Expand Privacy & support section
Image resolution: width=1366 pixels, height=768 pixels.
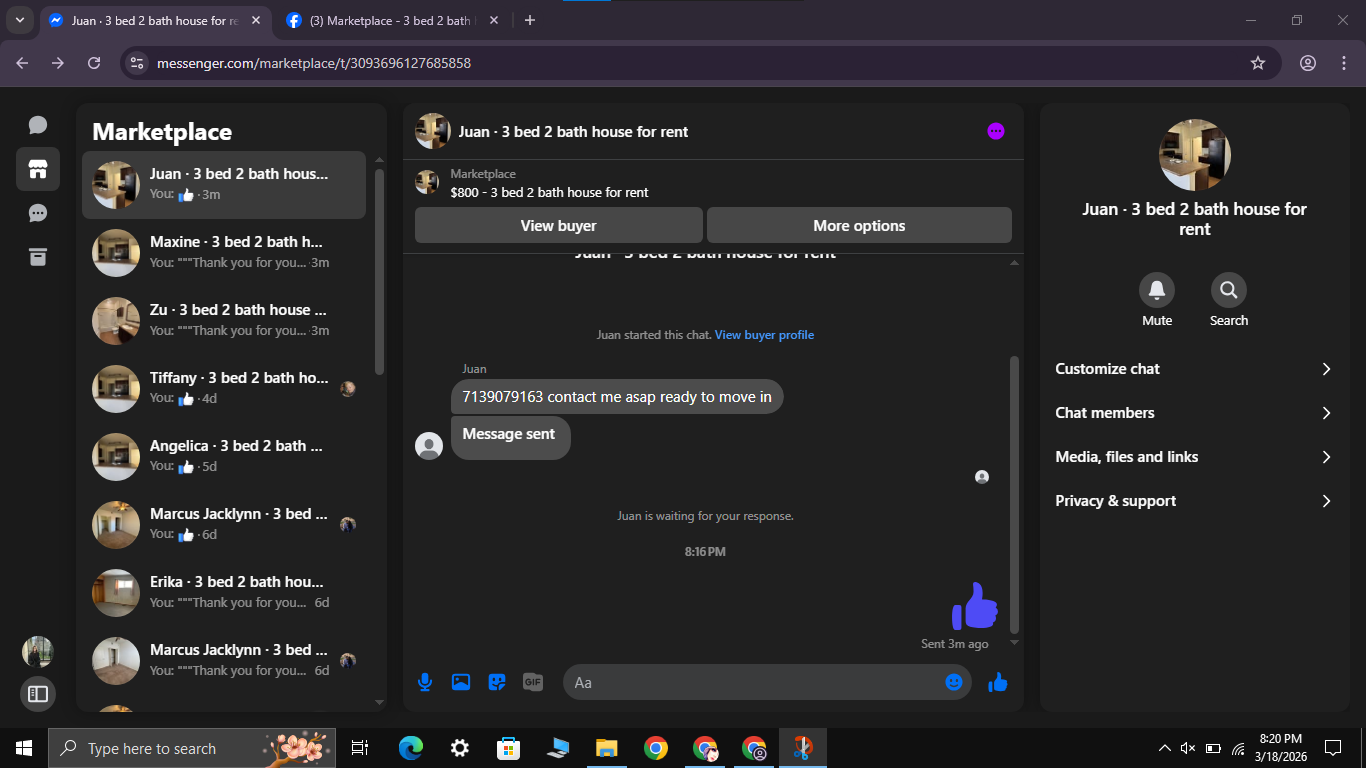coord(1194,501)
